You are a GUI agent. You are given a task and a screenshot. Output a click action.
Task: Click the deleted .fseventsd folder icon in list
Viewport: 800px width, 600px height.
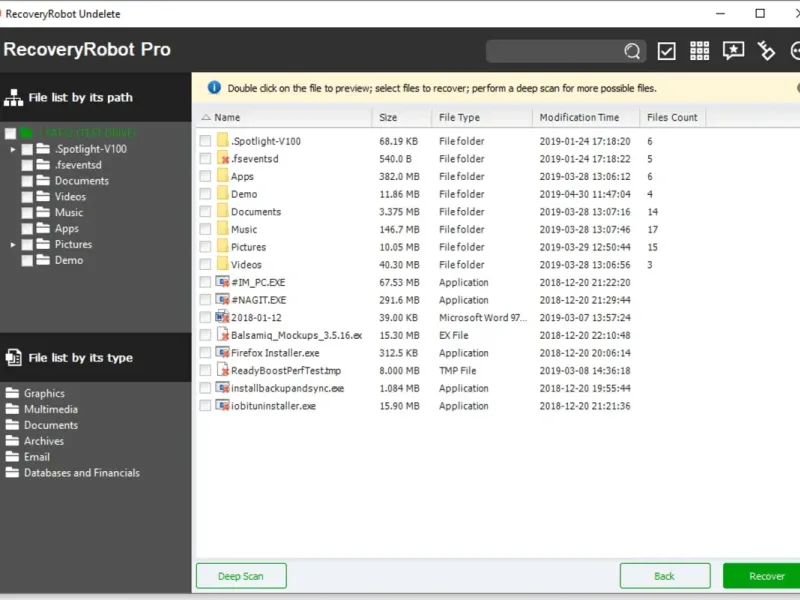tap(222, 158)
